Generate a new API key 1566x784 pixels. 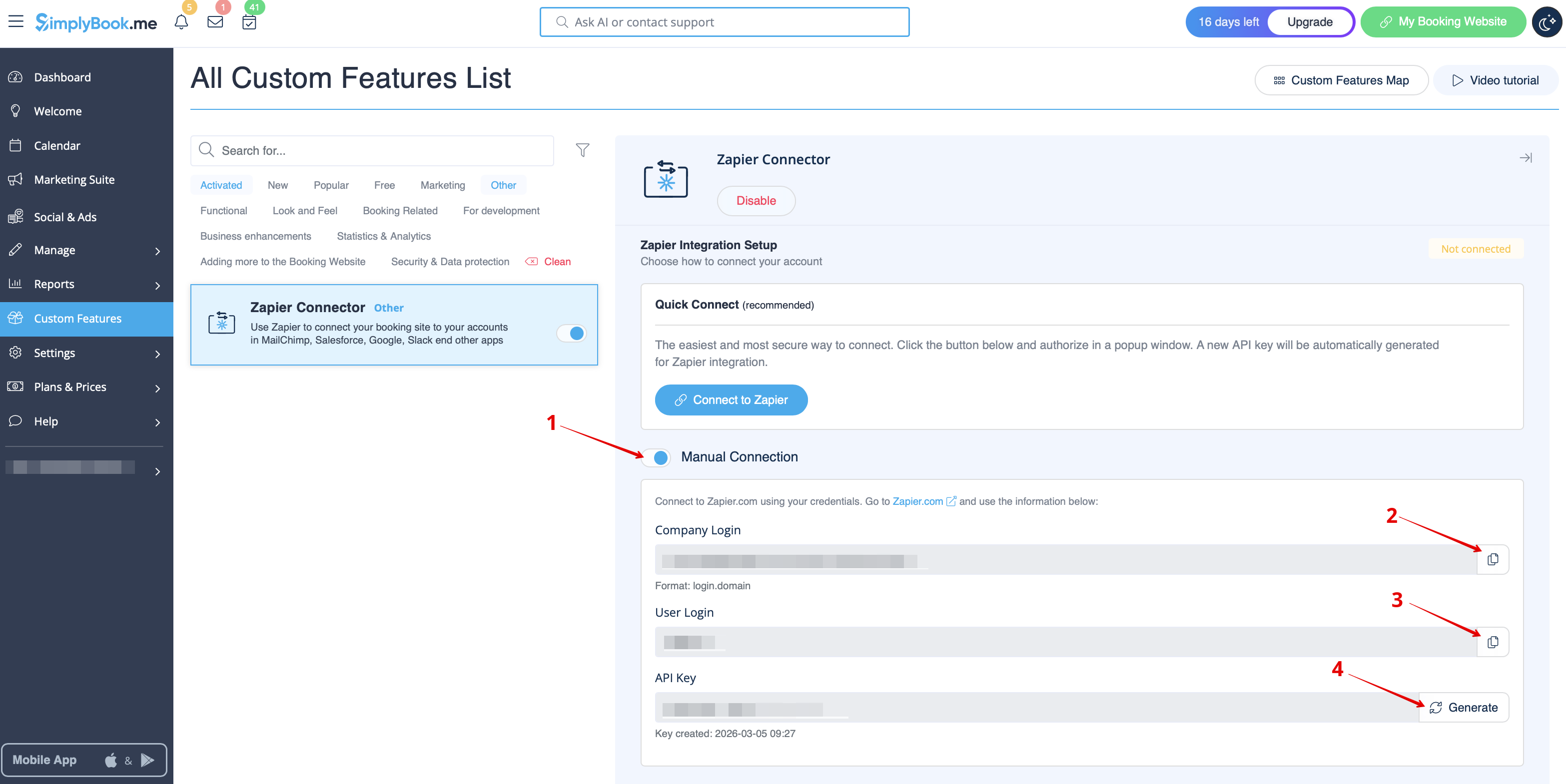pyautogui.click(x=1463, y=708)
